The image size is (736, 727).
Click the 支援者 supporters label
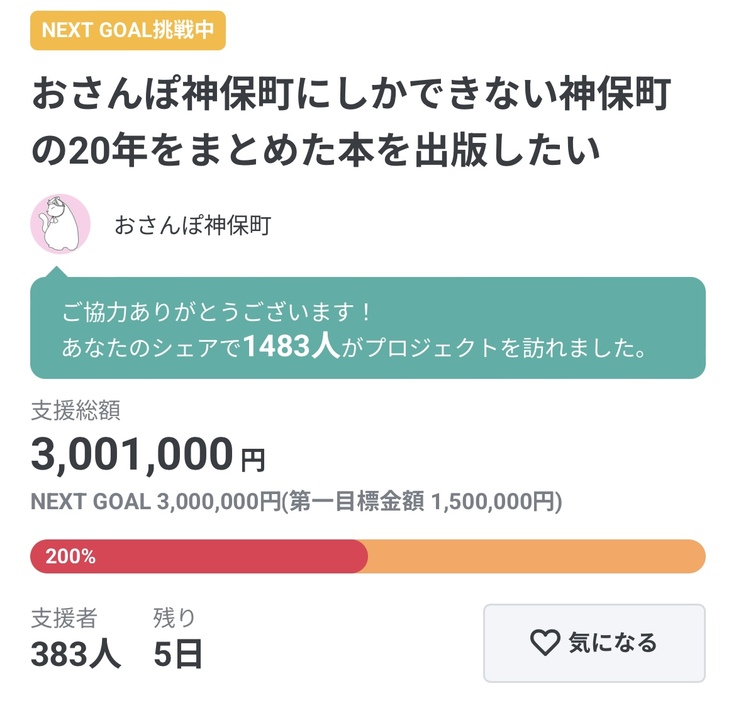(x=63, y=617)
